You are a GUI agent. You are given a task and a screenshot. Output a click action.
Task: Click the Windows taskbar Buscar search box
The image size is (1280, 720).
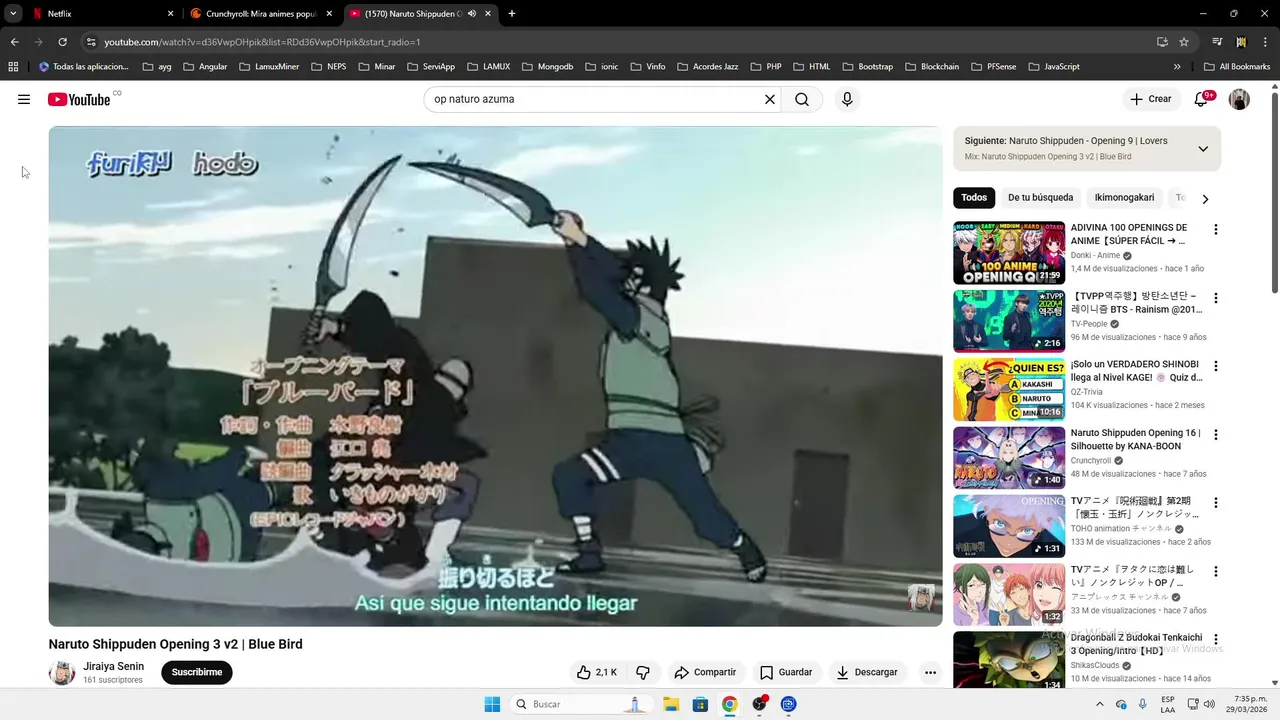(580, 704)
